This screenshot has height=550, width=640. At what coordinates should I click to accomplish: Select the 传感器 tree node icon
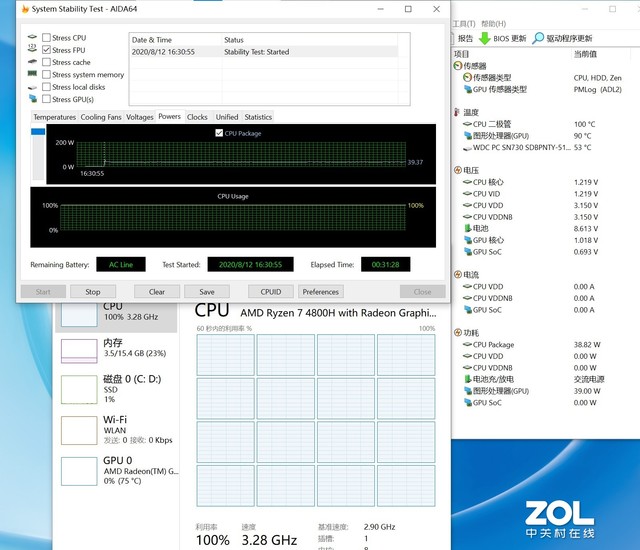tap(458, 65)
